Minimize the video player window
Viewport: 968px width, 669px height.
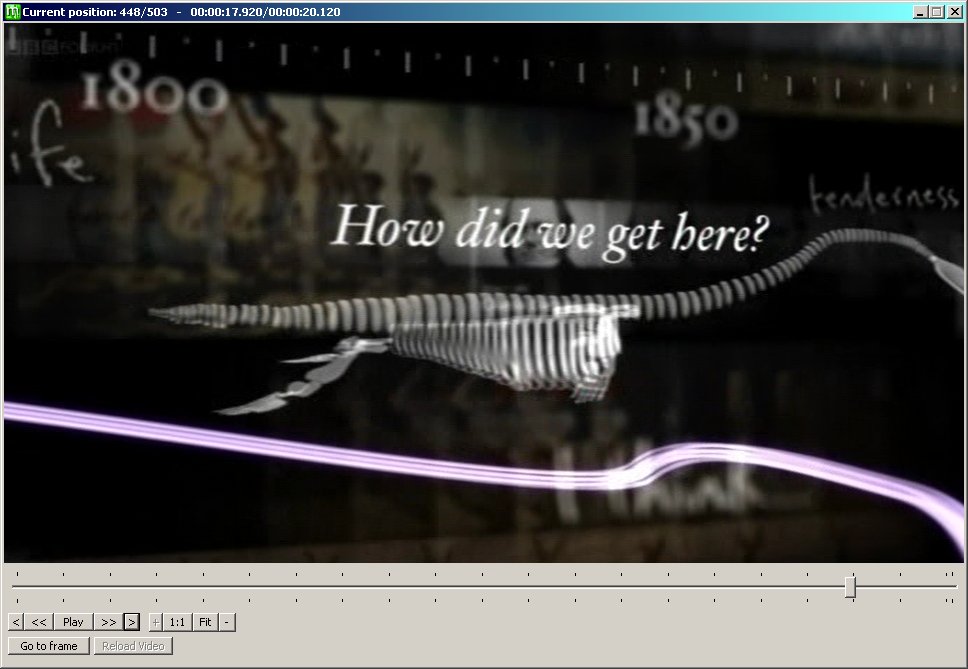[x=920, y=12]
